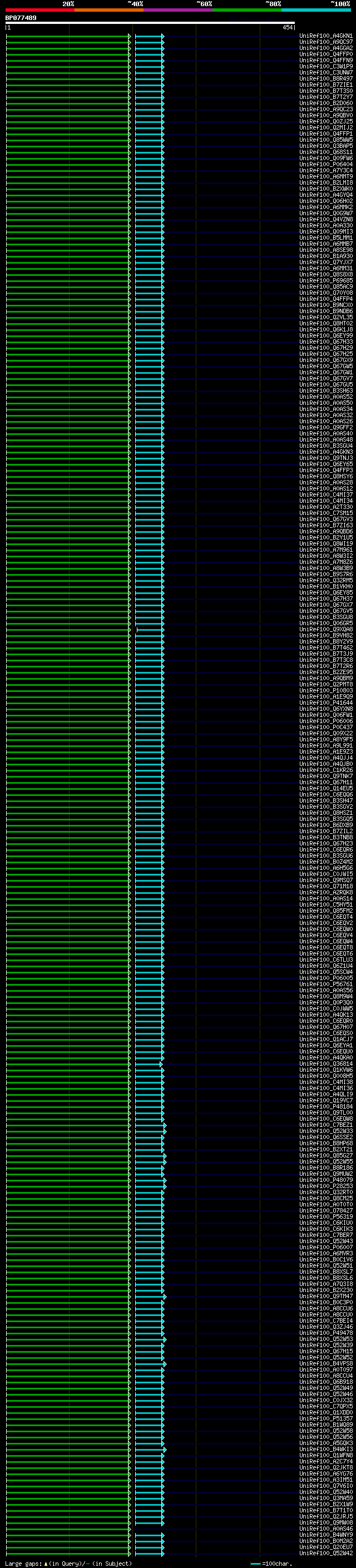The height and width of the screenshot is (1568, 356).
Task: Select hit UniRef100_Q85G27
Action: [x=325, y=1155]
